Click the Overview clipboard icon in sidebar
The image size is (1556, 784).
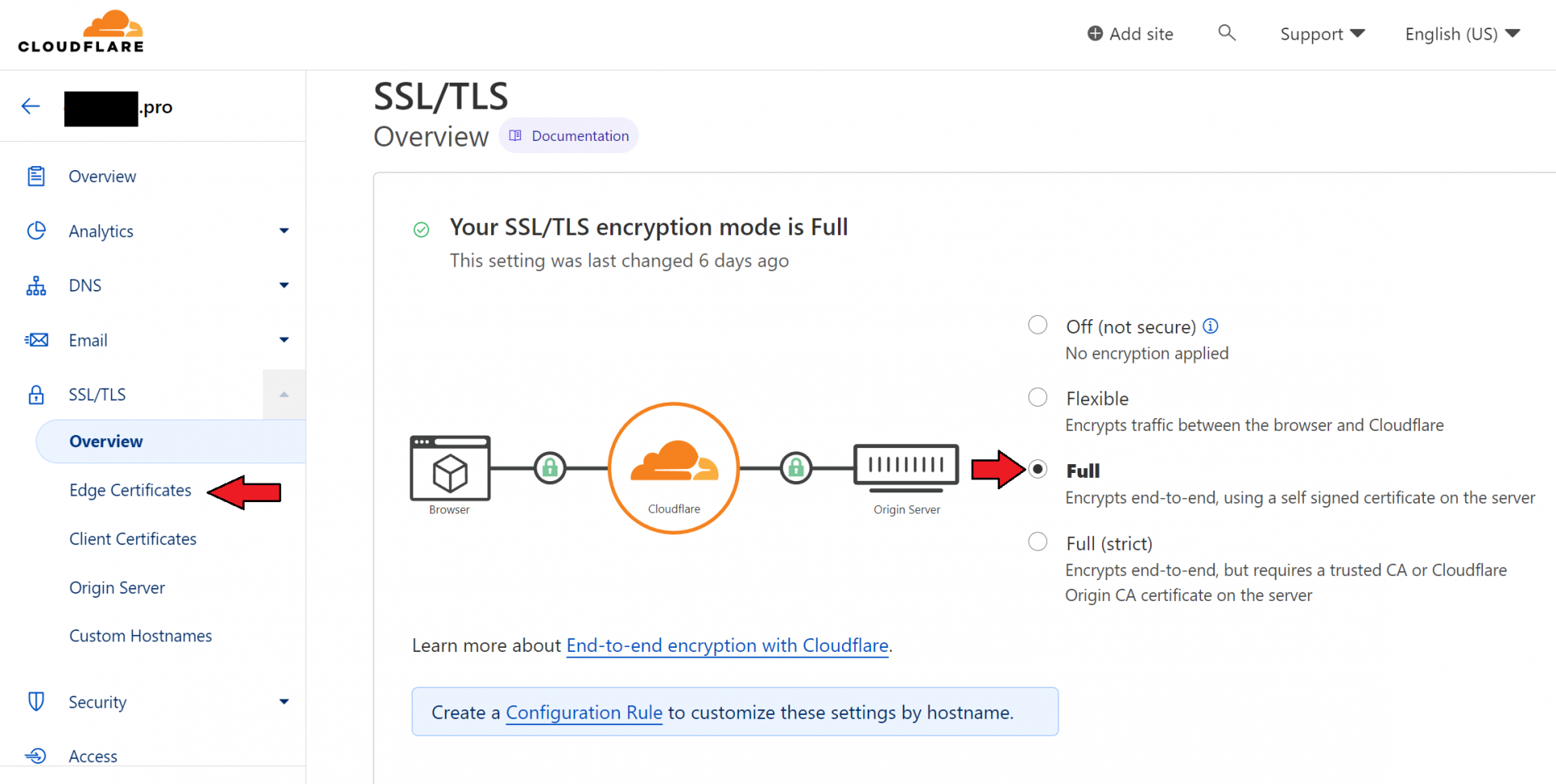[36, 176]
